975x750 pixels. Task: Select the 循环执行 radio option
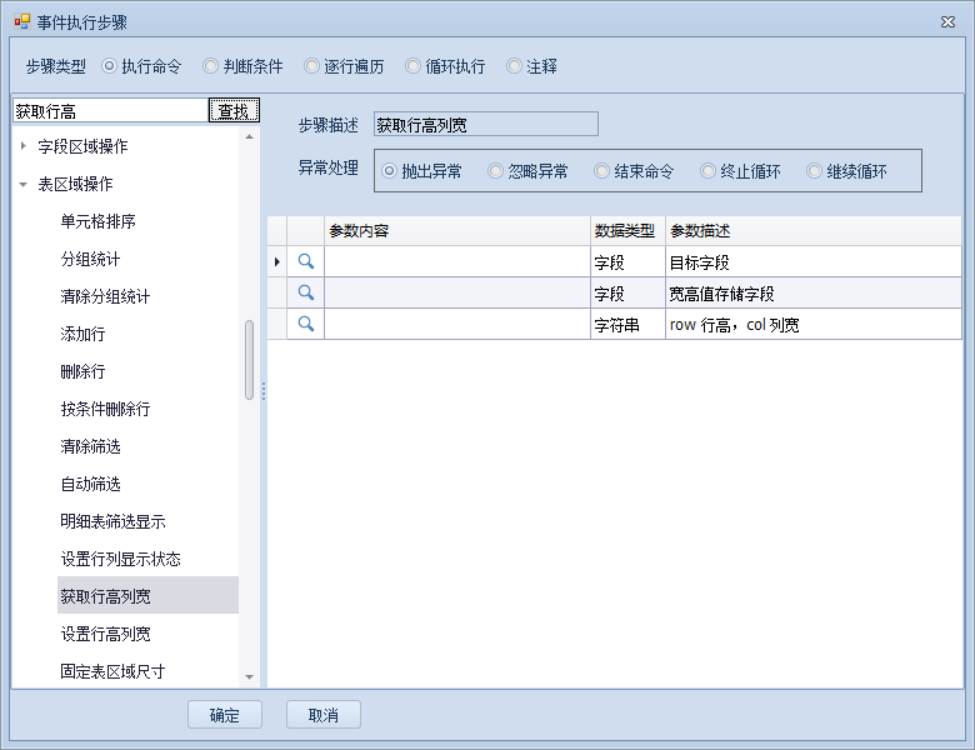pyautogui.click(x=412, y=67)
